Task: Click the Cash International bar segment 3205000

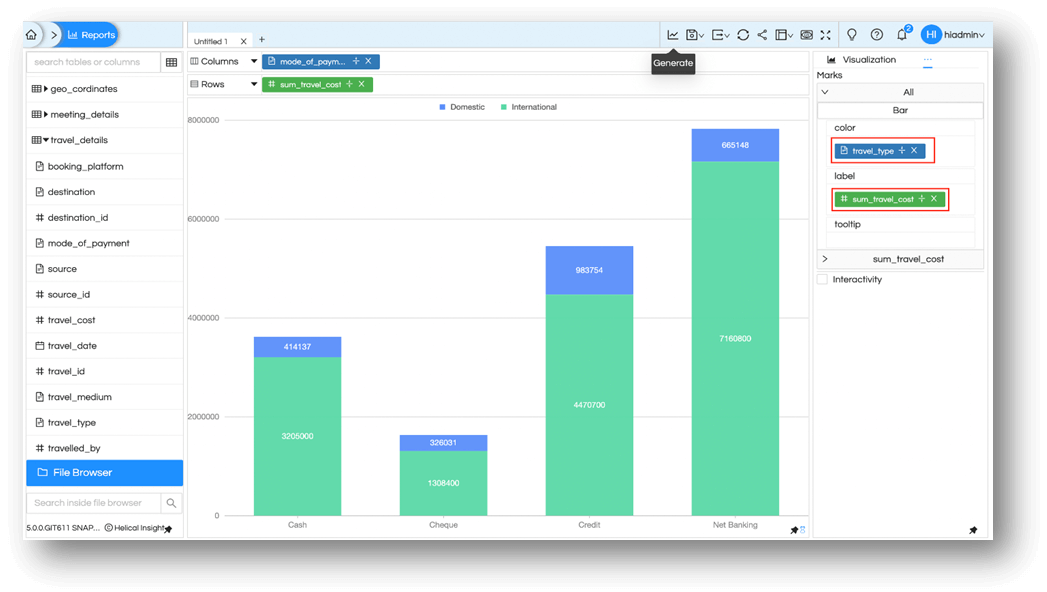Action: click(297, 436)
